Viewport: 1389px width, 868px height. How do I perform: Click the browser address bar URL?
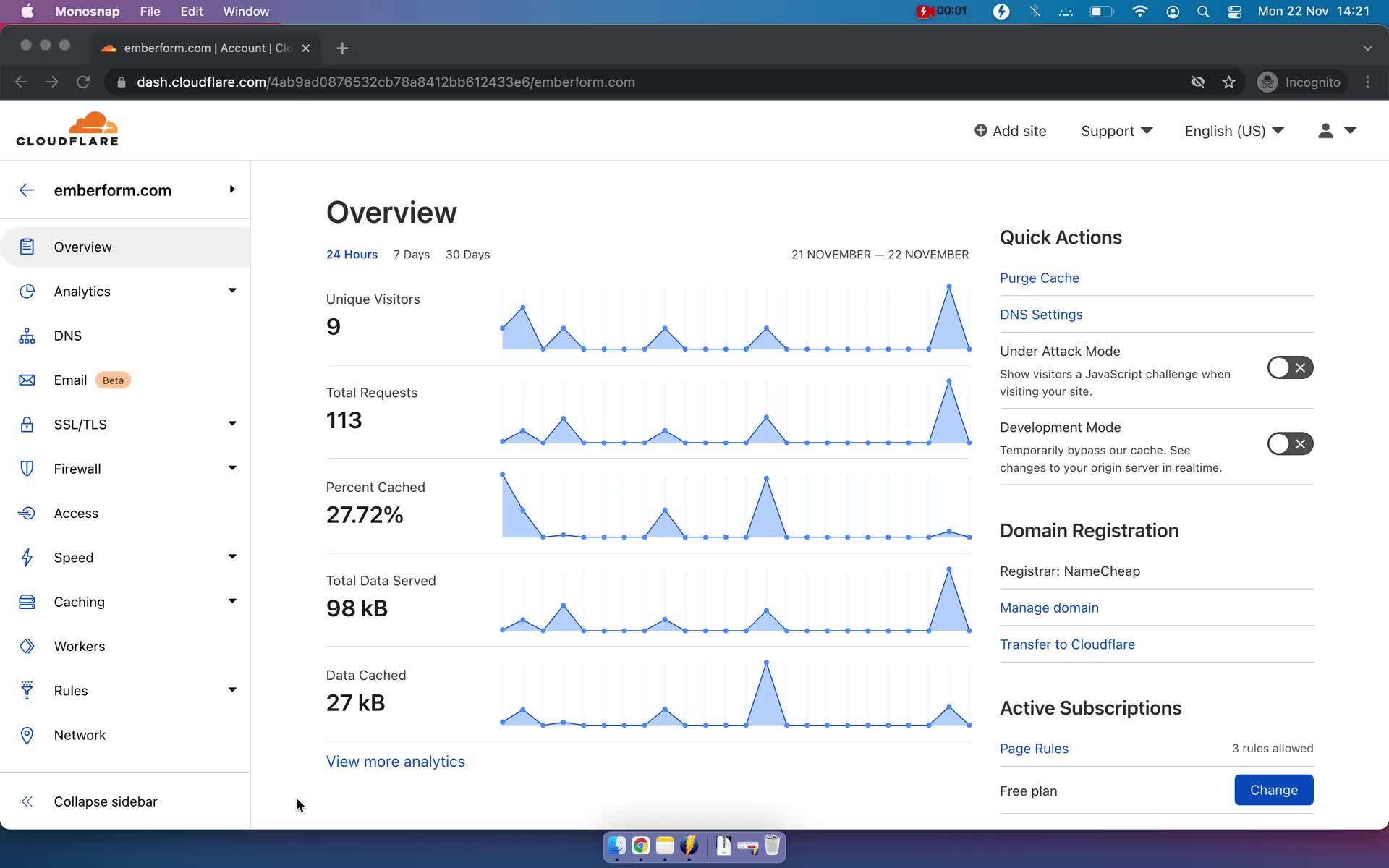click(x=386, y=82)
